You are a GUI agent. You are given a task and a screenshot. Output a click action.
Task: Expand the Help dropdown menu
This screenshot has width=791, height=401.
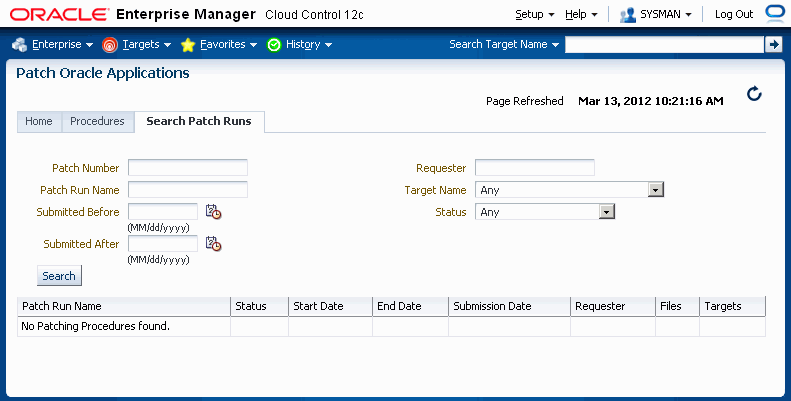click(581, 15)
